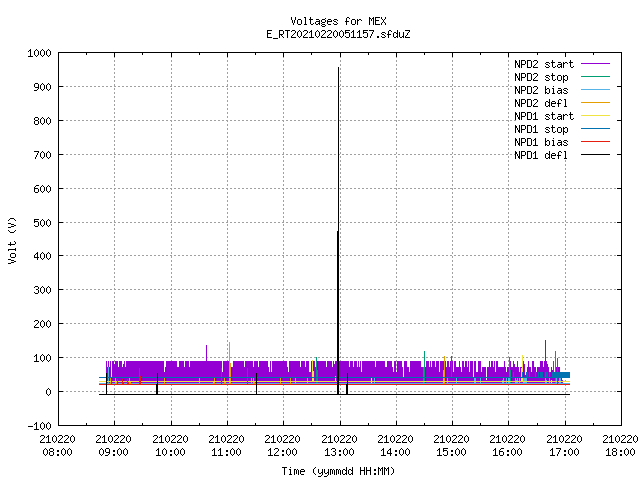Click the 500 y-axis tick label

(42, 222)
